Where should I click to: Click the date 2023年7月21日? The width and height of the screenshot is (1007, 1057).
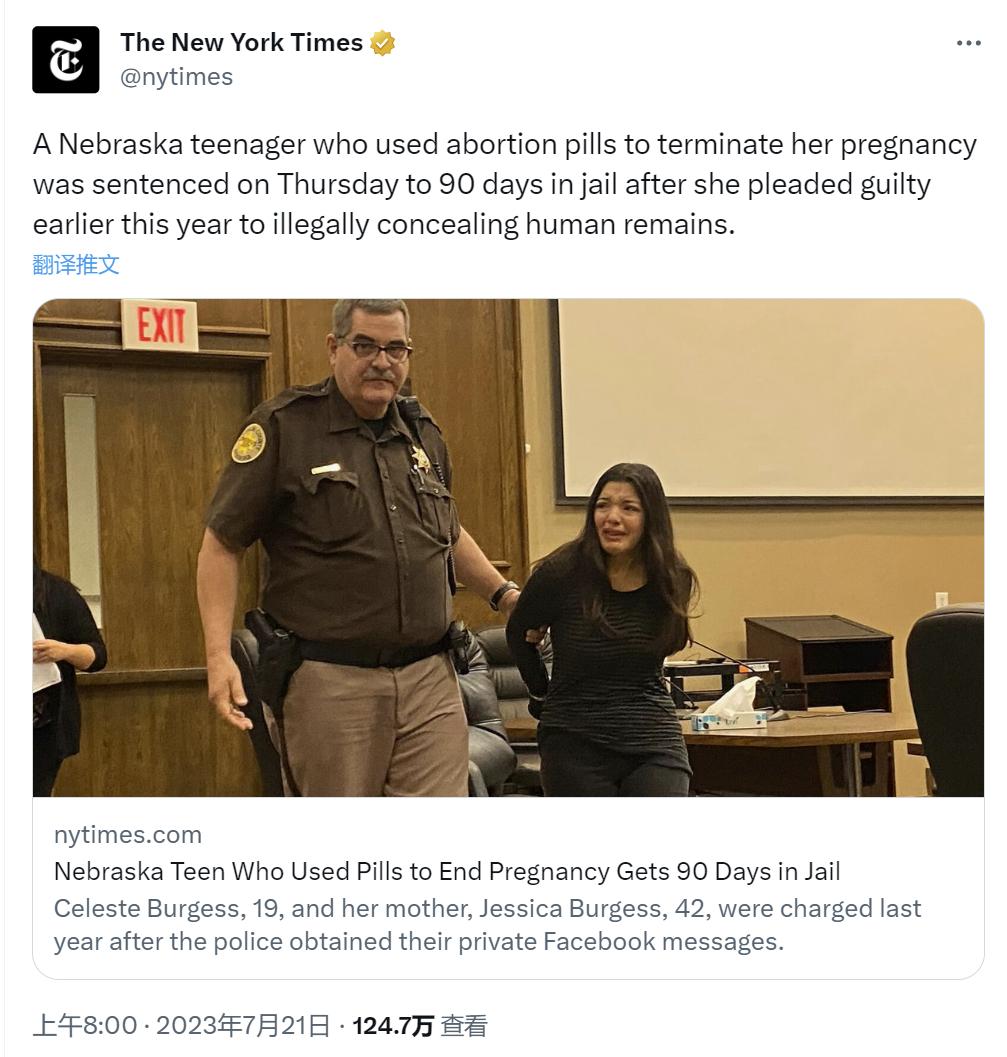243,1026
